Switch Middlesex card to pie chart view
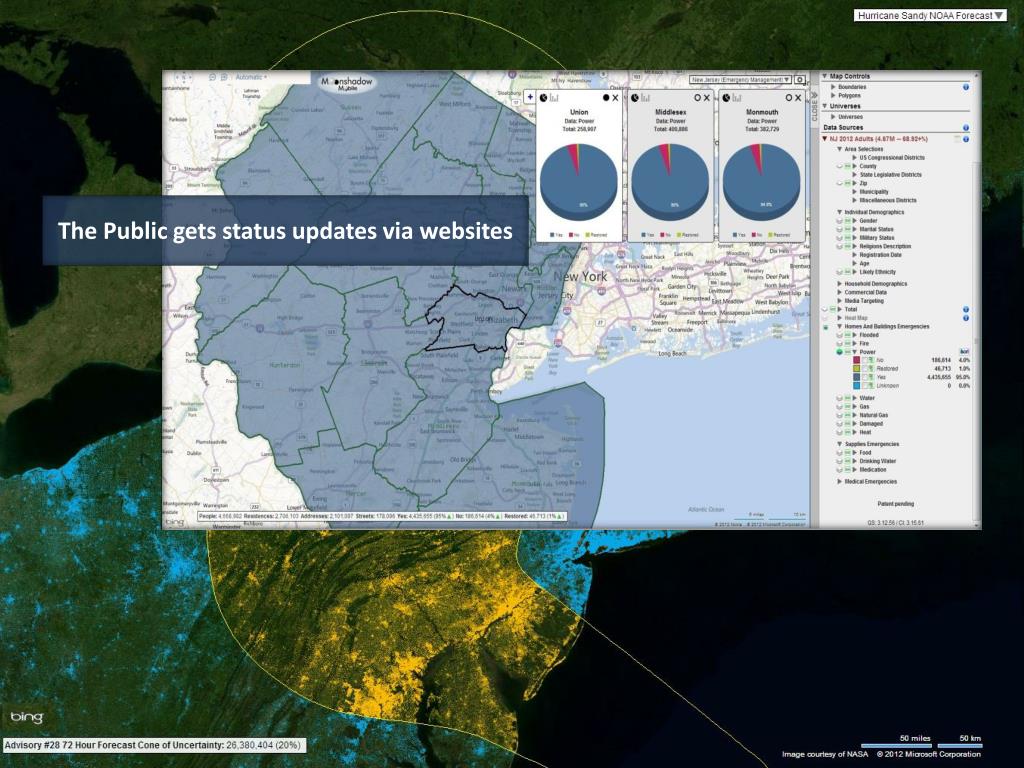 click(x=635, y=98)
